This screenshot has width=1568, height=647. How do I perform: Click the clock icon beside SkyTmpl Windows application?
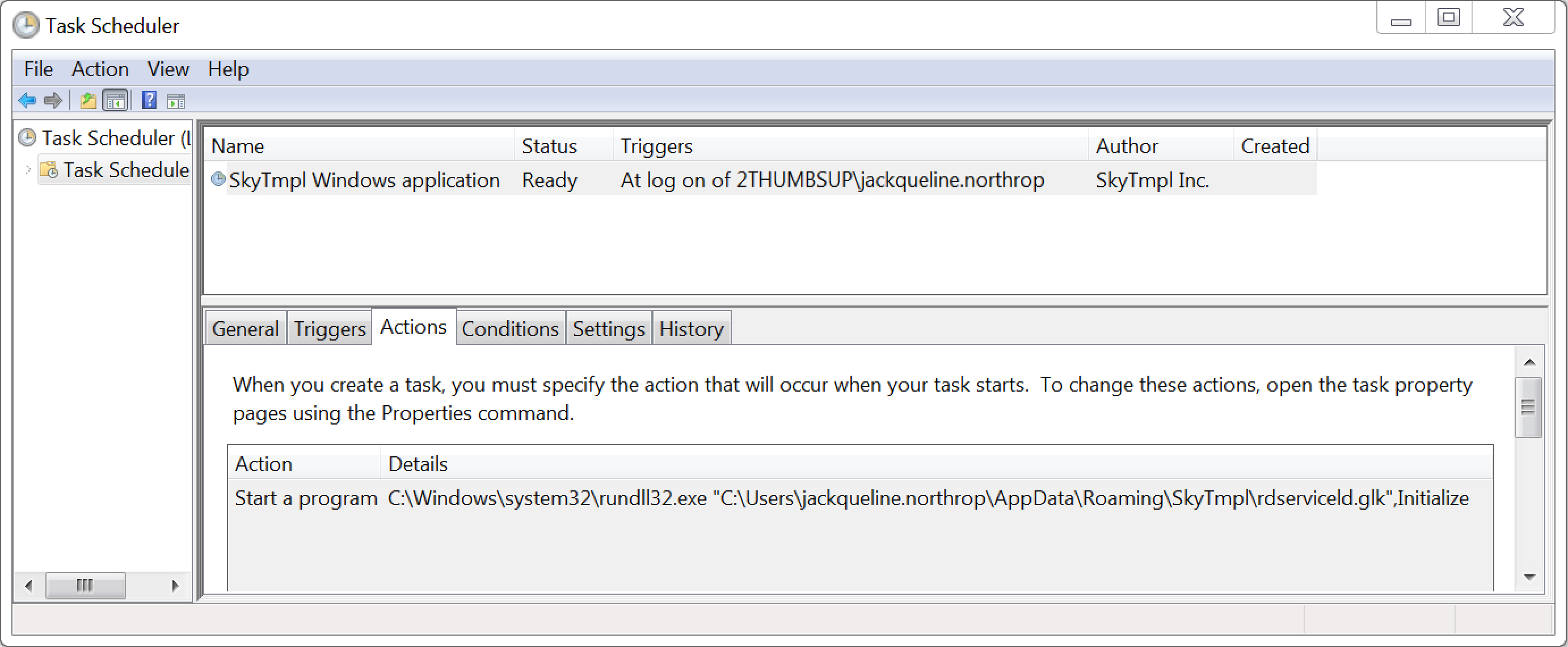[x=218, y=179]
